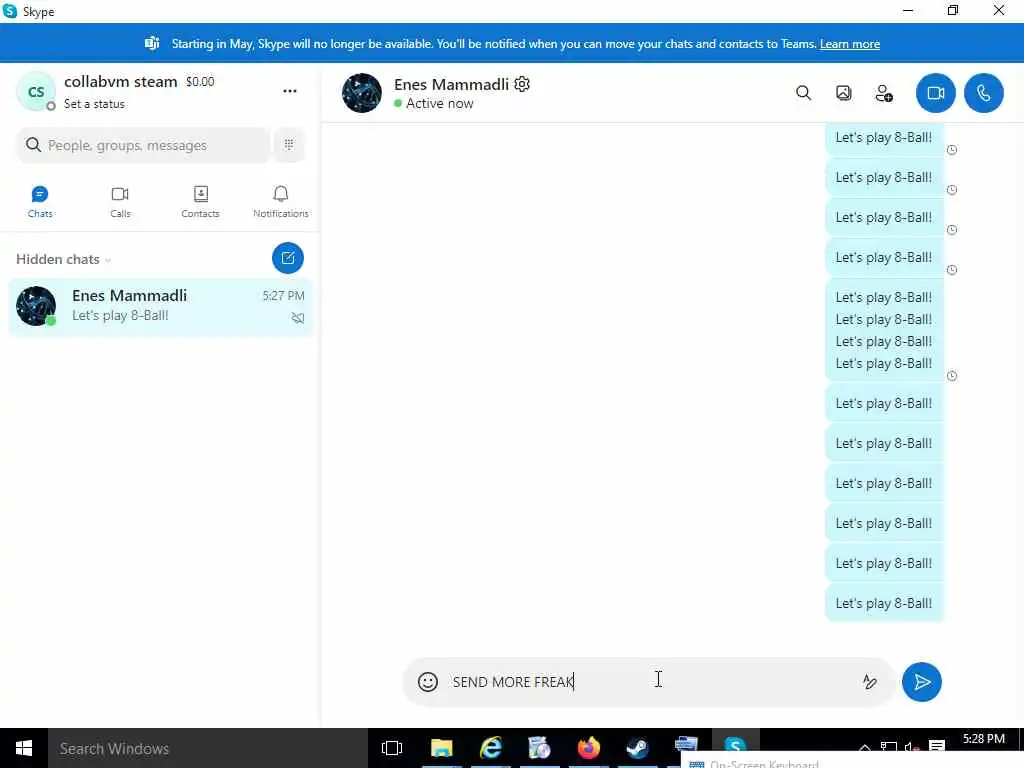The image size is (1024, 768).
Task: Click the People, groups, messages search field
Action: tap(143, 145)
